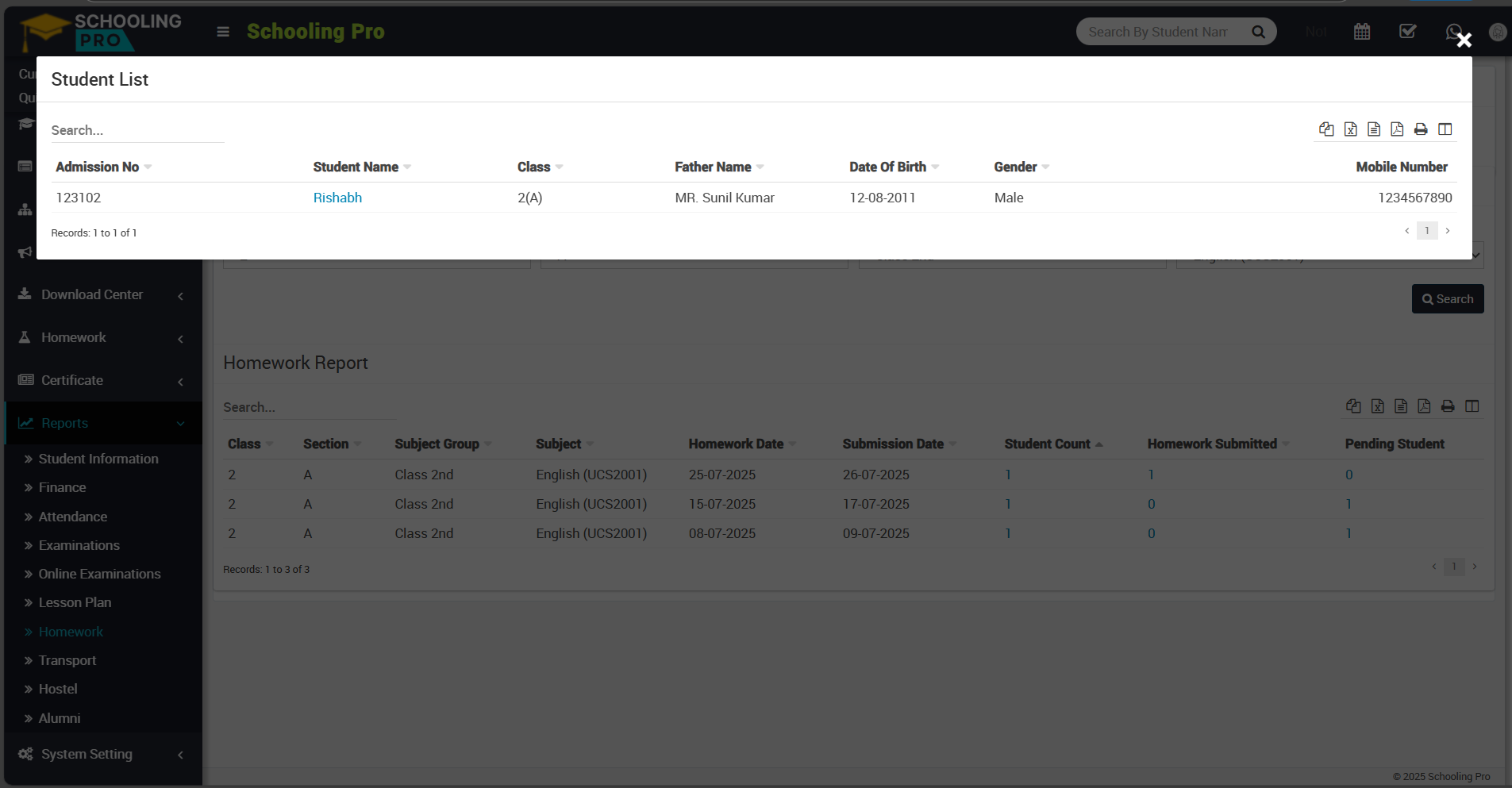Sort Student List by Mobile Number
The image size is (1512, 788).
1402,167
